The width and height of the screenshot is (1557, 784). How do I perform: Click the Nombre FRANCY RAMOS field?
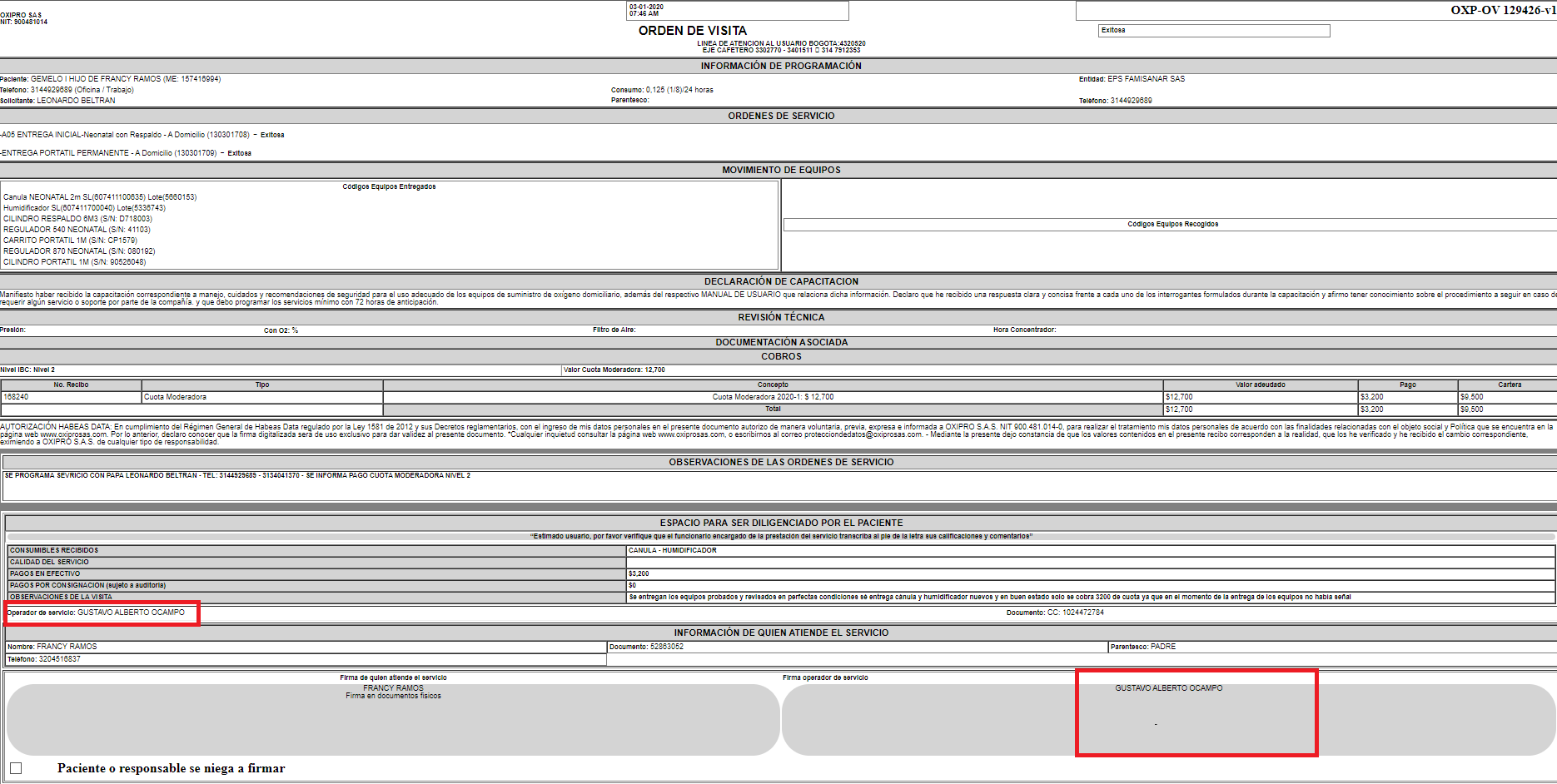tap(306, 647)
